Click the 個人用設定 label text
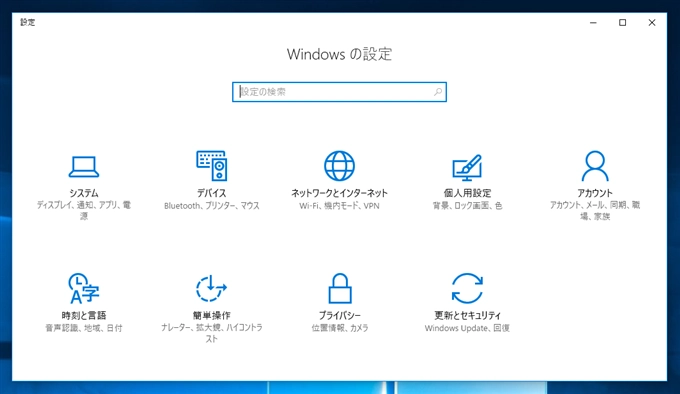This screenshot has height=394, width=680. click(467, 193)
